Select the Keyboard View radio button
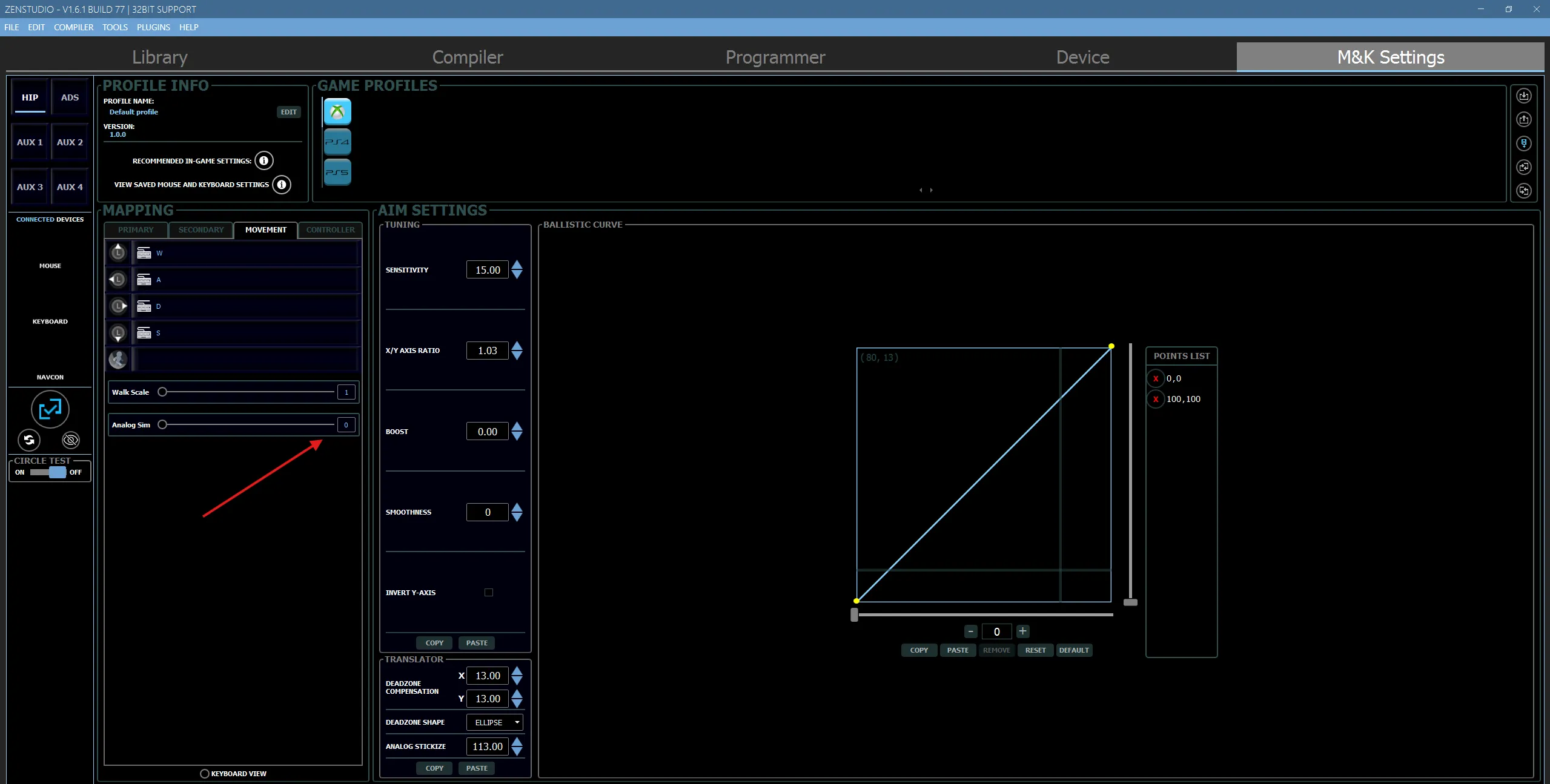The image size is (1550, 784). pos(205,773)
